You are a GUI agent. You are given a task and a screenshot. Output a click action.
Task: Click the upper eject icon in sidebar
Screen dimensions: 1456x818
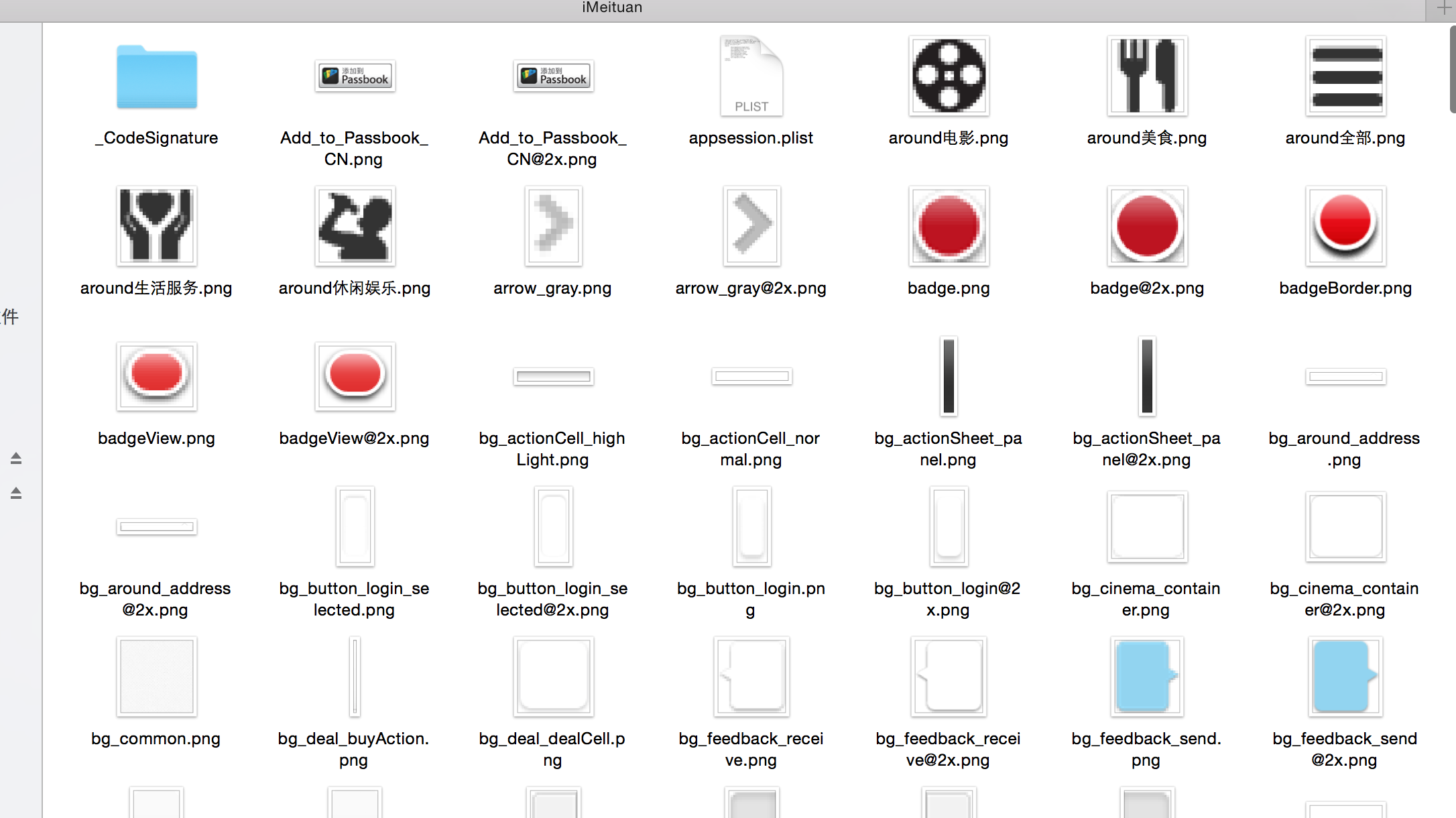[16, 459]
